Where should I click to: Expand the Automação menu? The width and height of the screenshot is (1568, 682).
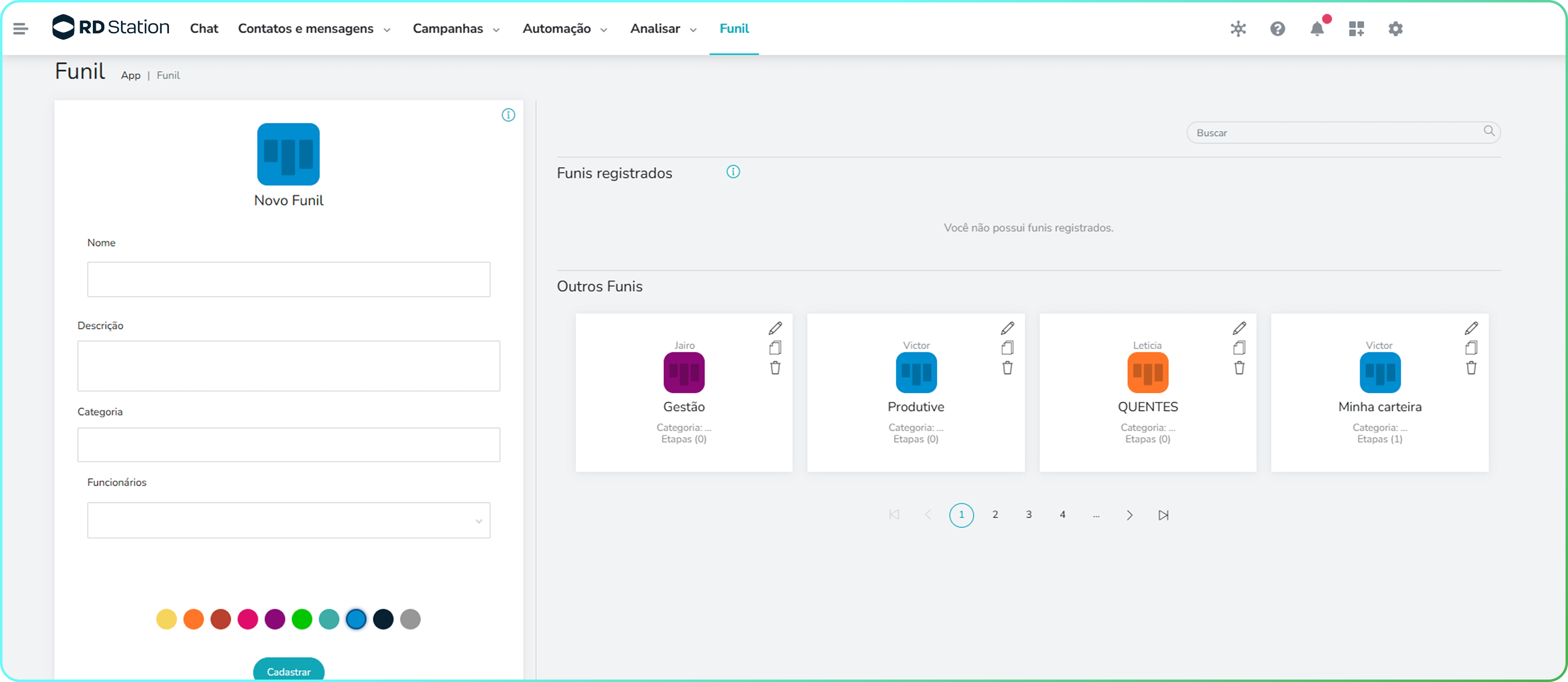coord(565,29)
